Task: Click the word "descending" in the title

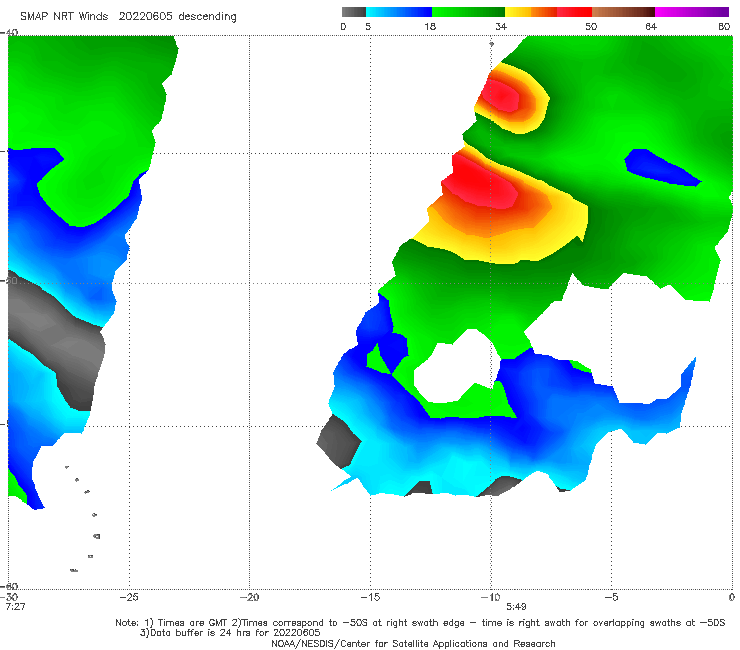Action: (x=207, y=17)
